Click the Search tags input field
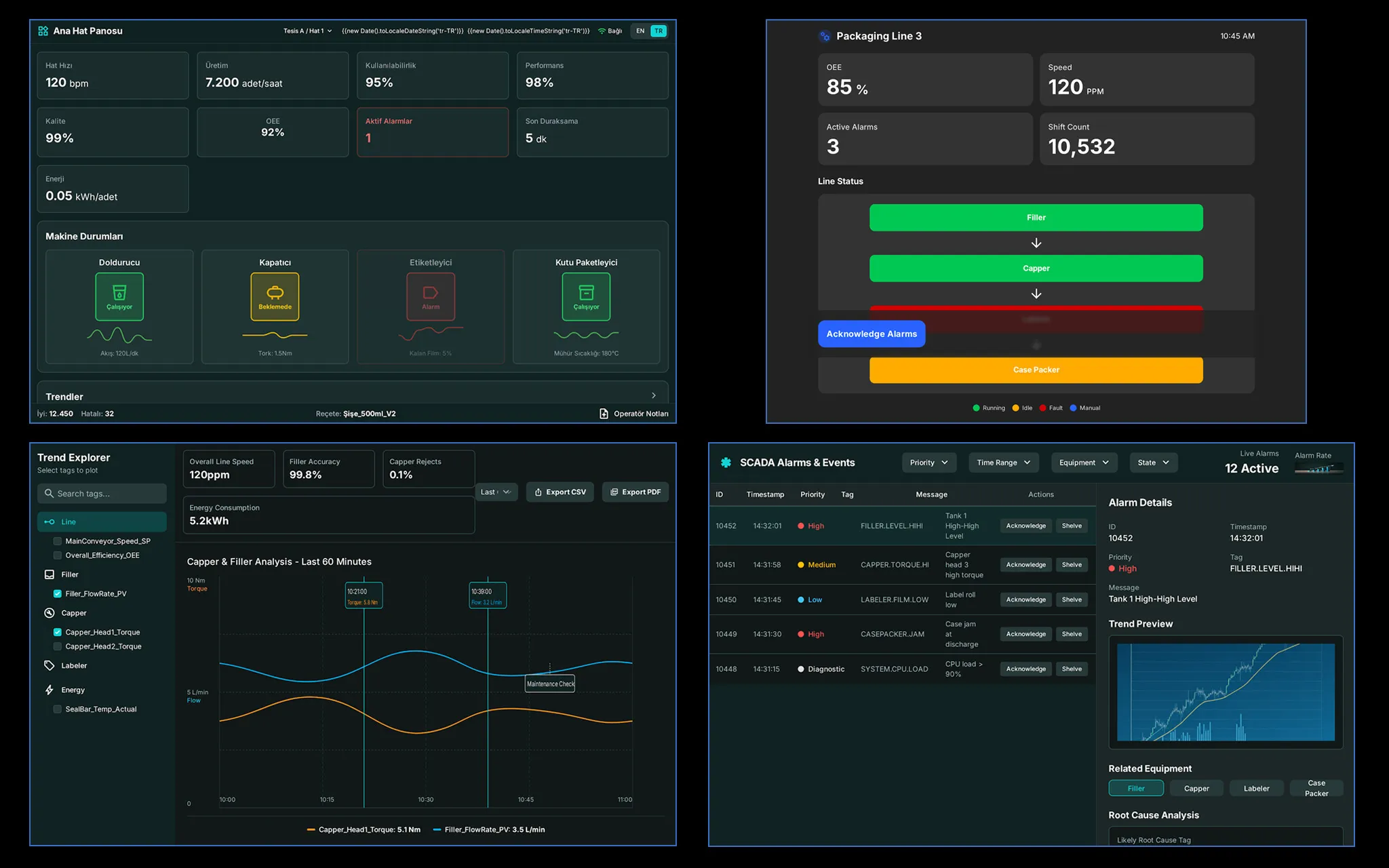This screenshot has height=868, width=1389. pyautogui.click(x=102, y=493)
